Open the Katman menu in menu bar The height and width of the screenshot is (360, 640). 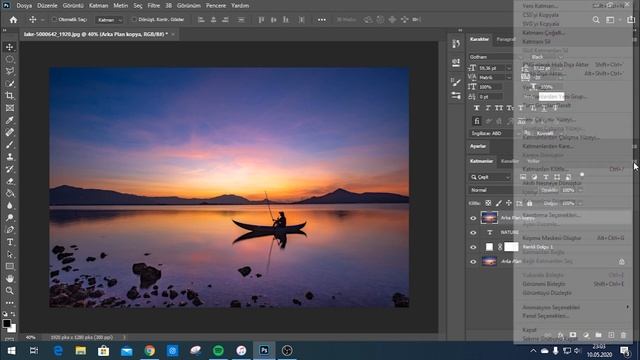point(98,6)
